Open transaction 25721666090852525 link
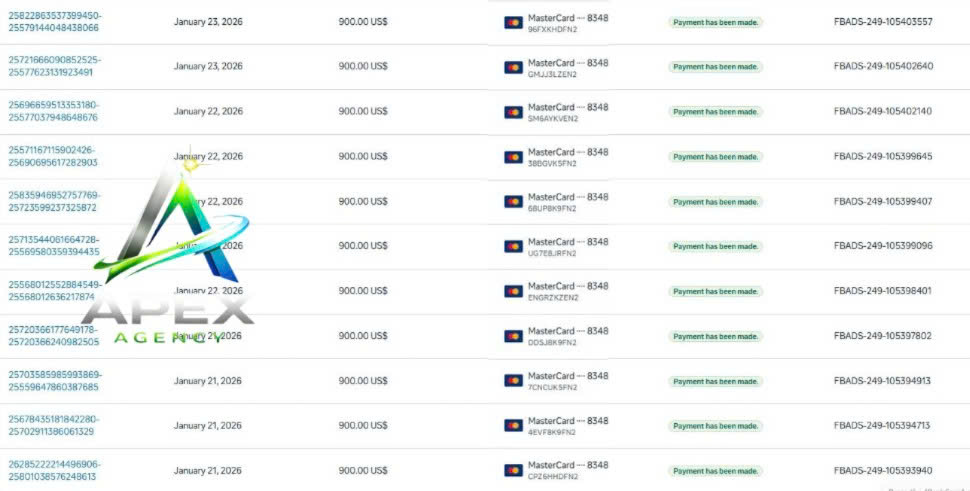 (54, 66)
